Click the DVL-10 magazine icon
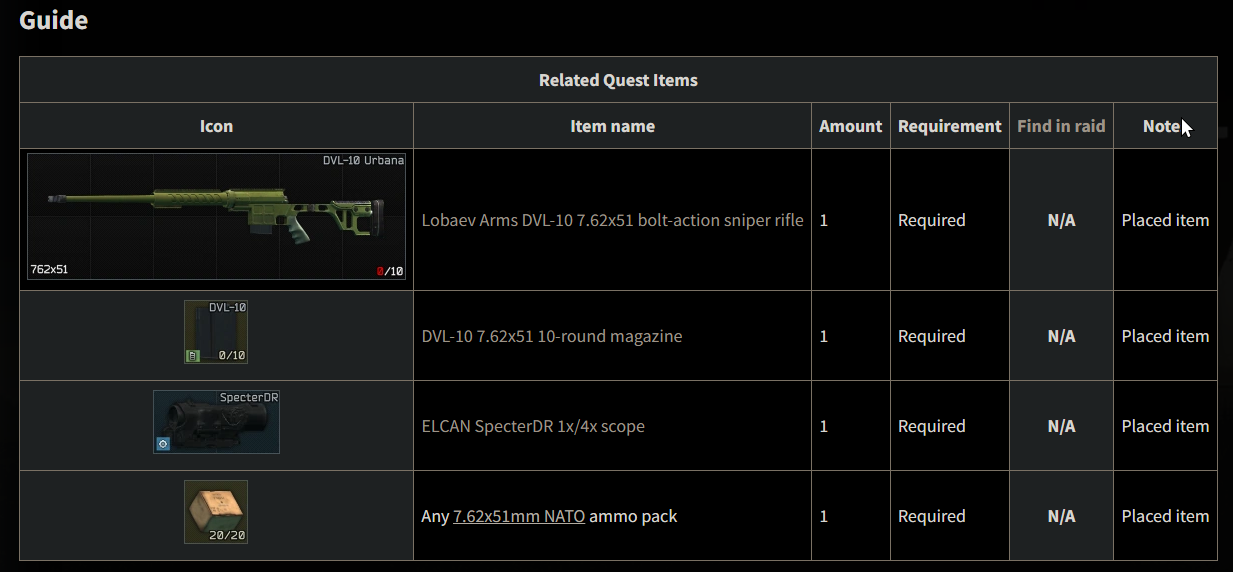Image resolution: width=1233 pixels, height=572 pixels. click(x=216, y=332)
